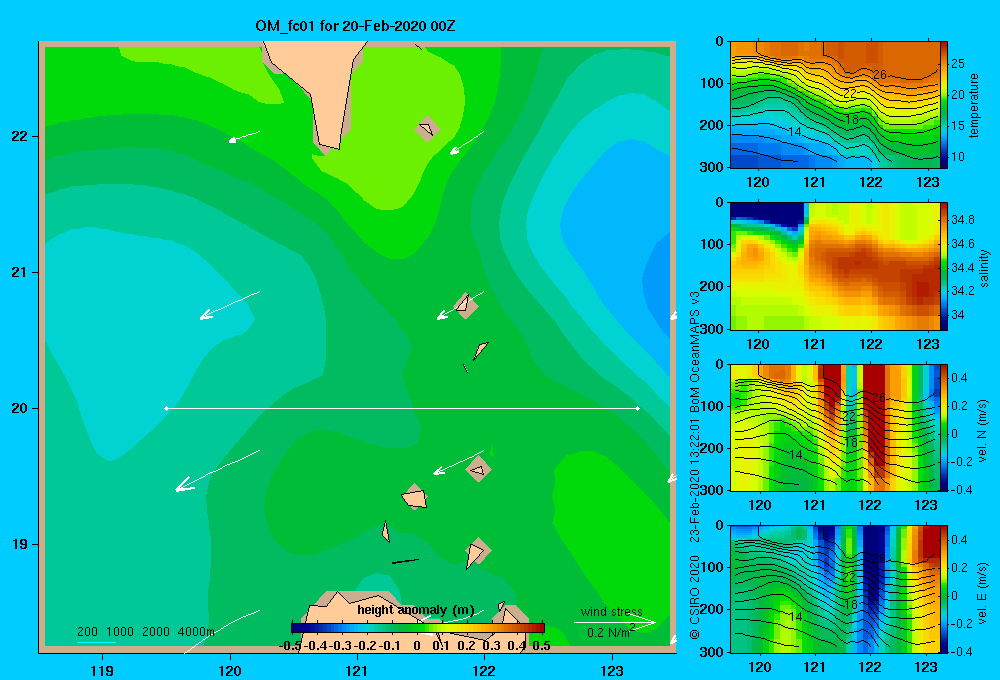Click the '0.2 N/m2' wind stress value

tap(611, 632)
